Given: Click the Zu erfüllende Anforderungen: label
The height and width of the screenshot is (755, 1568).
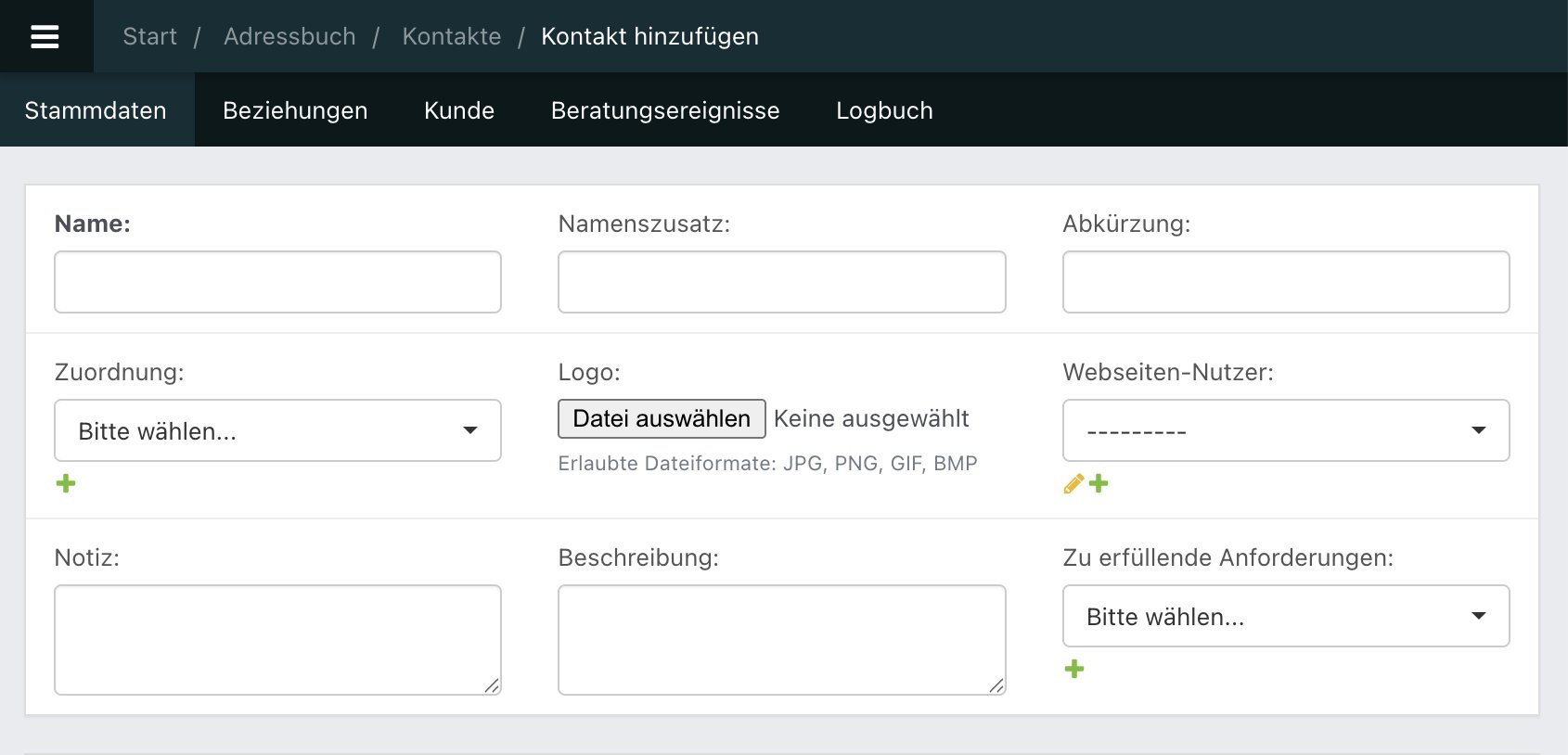Looking at the screenshot, I should click(x=1228, y=557).
